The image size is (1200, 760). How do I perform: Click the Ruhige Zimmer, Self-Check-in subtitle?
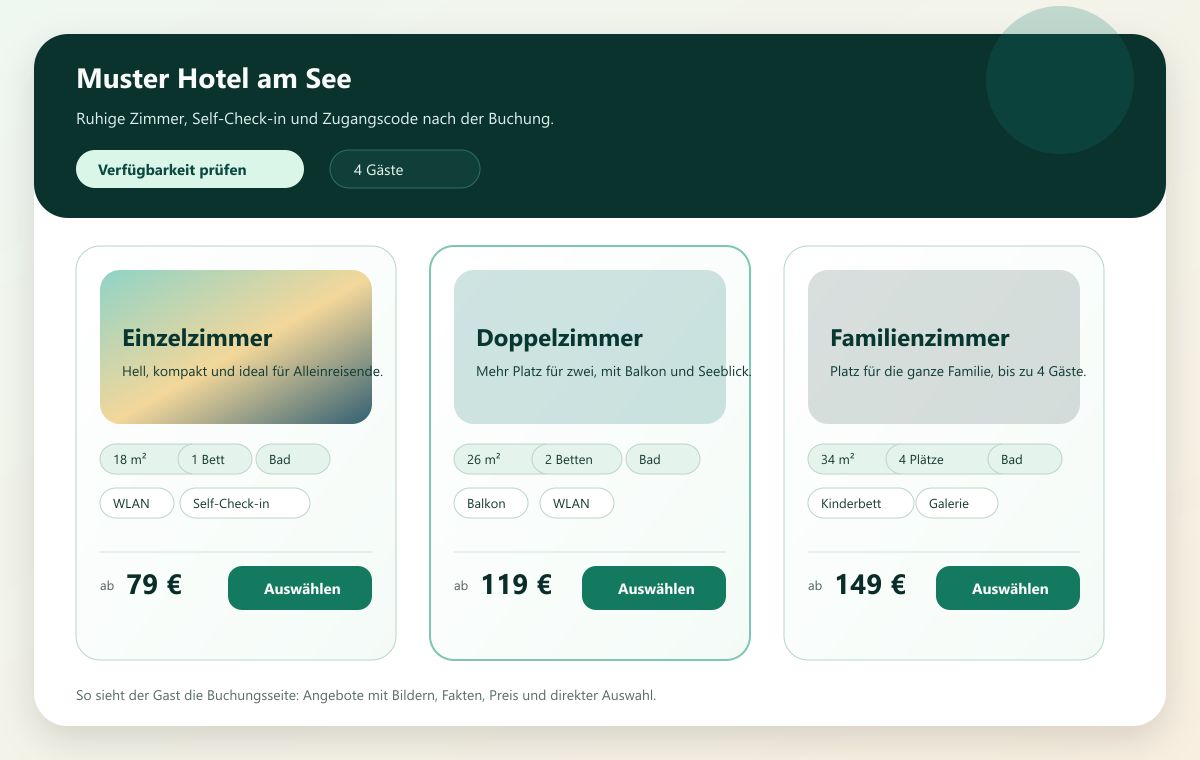(x=315, y=119)
